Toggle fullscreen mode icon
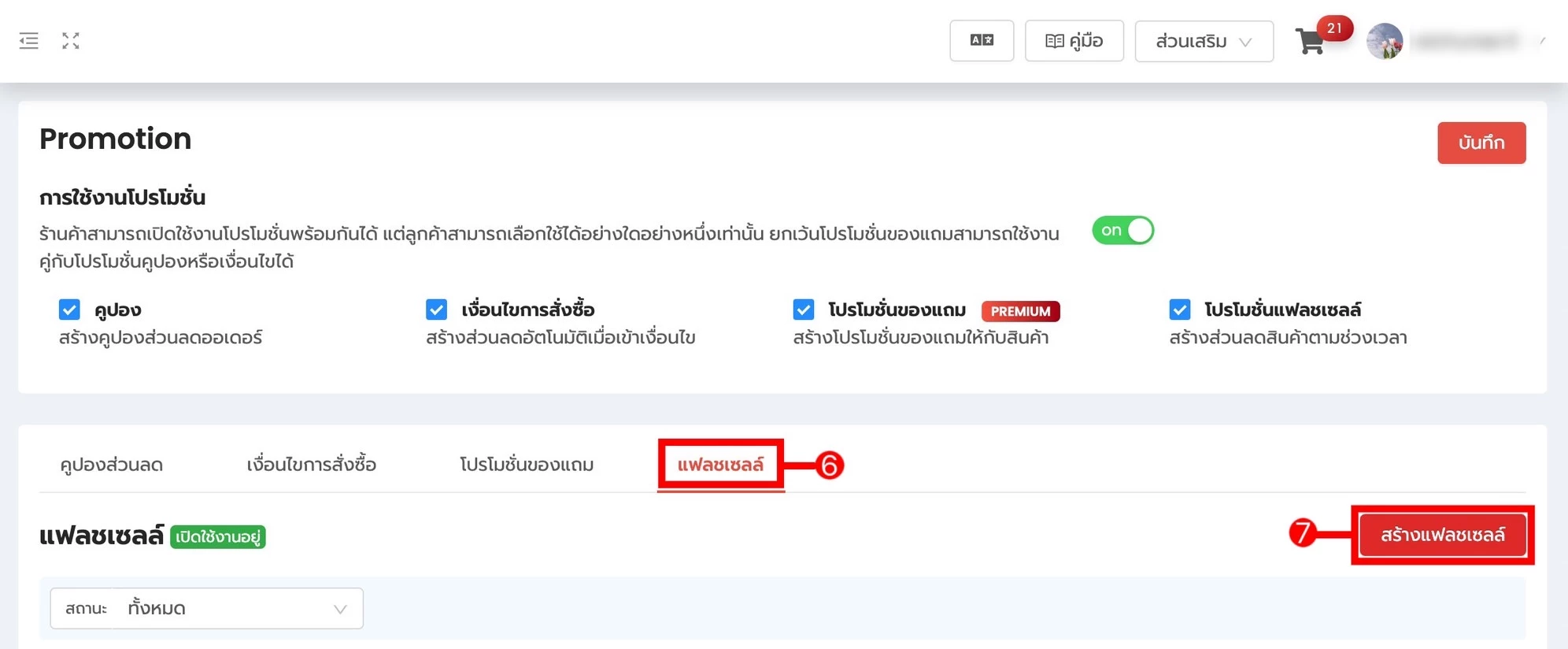 tap(71, 41)
